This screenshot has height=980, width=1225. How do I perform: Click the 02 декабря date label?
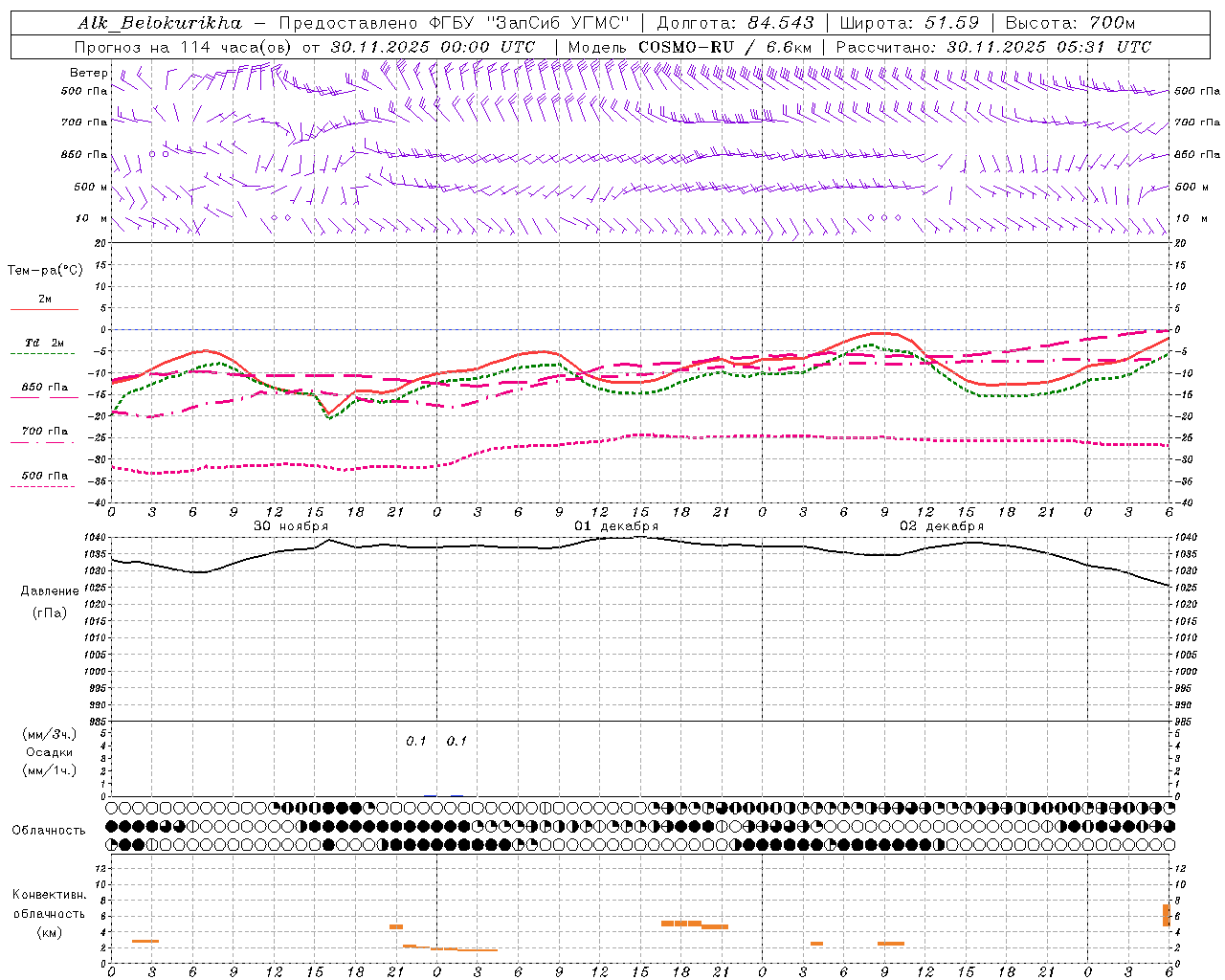[x=942, y=526]
